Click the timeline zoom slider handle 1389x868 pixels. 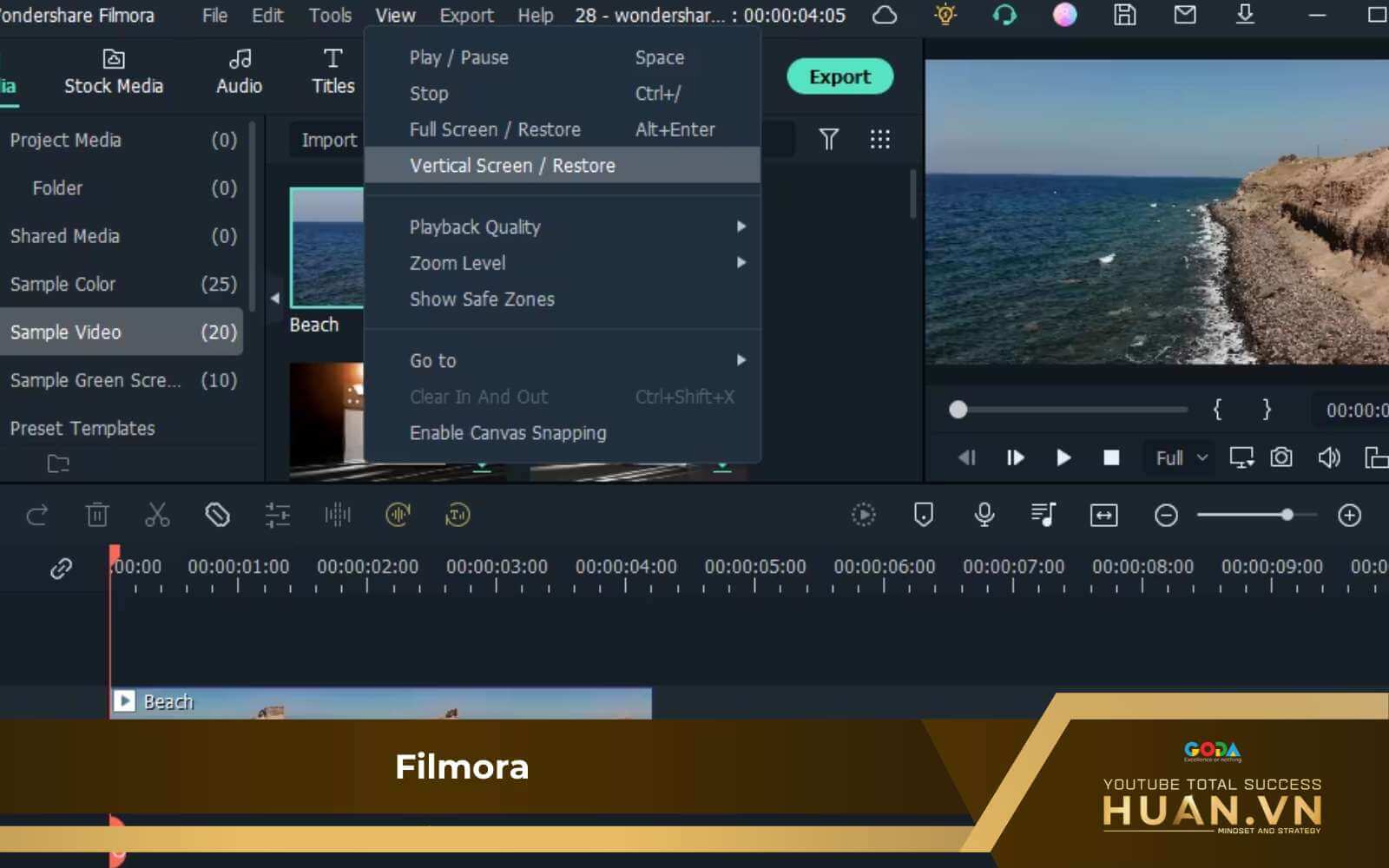pyautogui.click(x=1287, y=515)
